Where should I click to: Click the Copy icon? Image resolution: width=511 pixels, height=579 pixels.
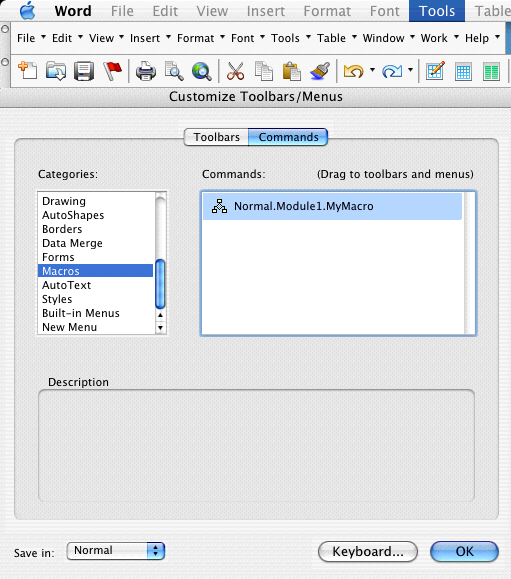(264, 71)
